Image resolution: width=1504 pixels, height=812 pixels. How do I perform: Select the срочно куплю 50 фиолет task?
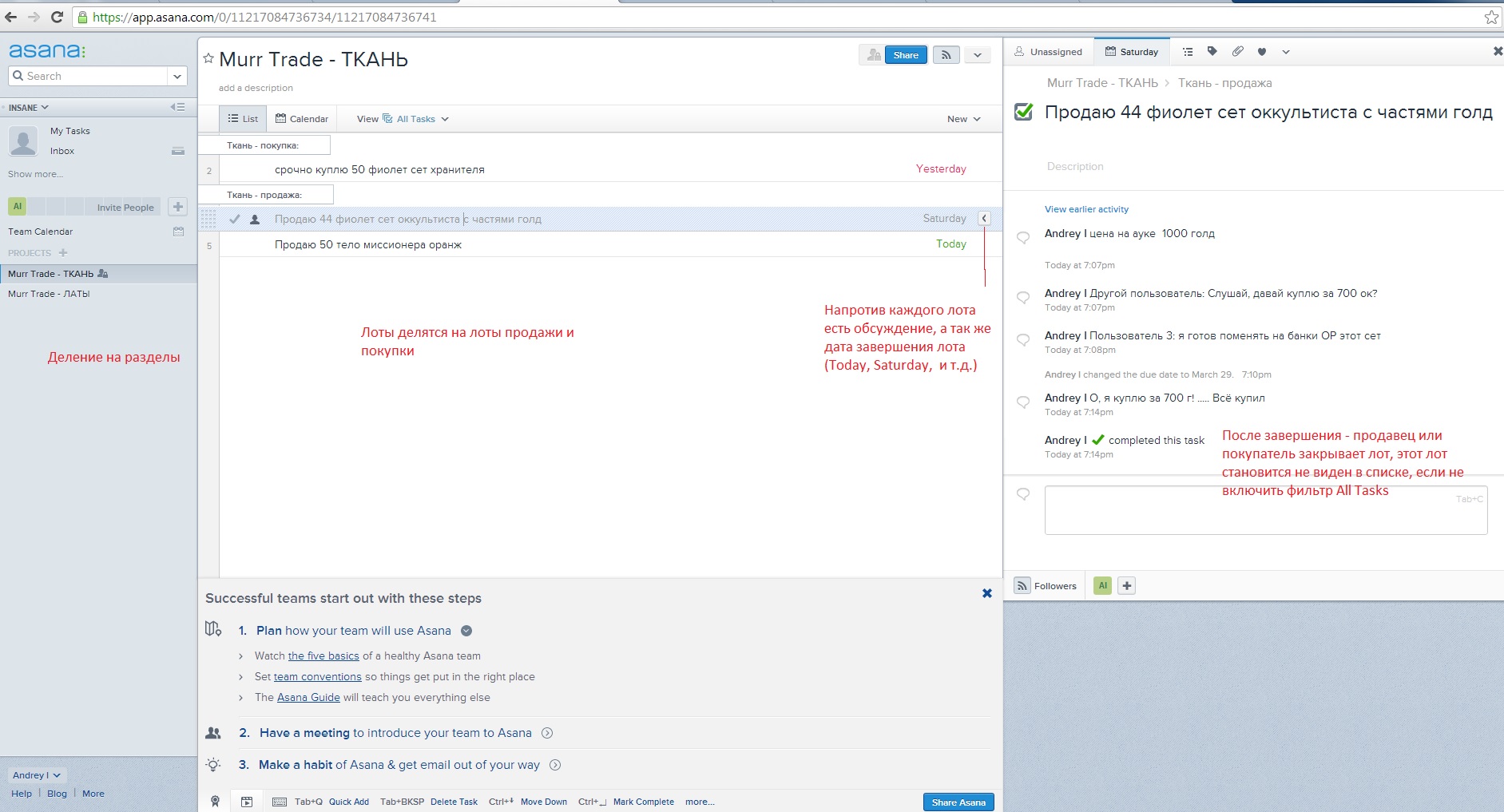[x=379, y=169]
